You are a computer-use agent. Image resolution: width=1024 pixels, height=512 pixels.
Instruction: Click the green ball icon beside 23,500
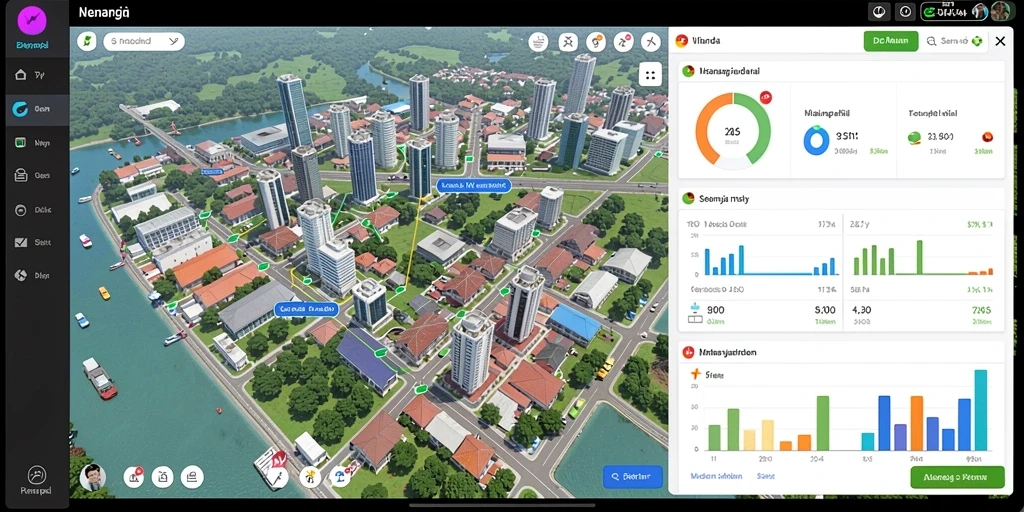pyautogui.click(x=914, y=137)
